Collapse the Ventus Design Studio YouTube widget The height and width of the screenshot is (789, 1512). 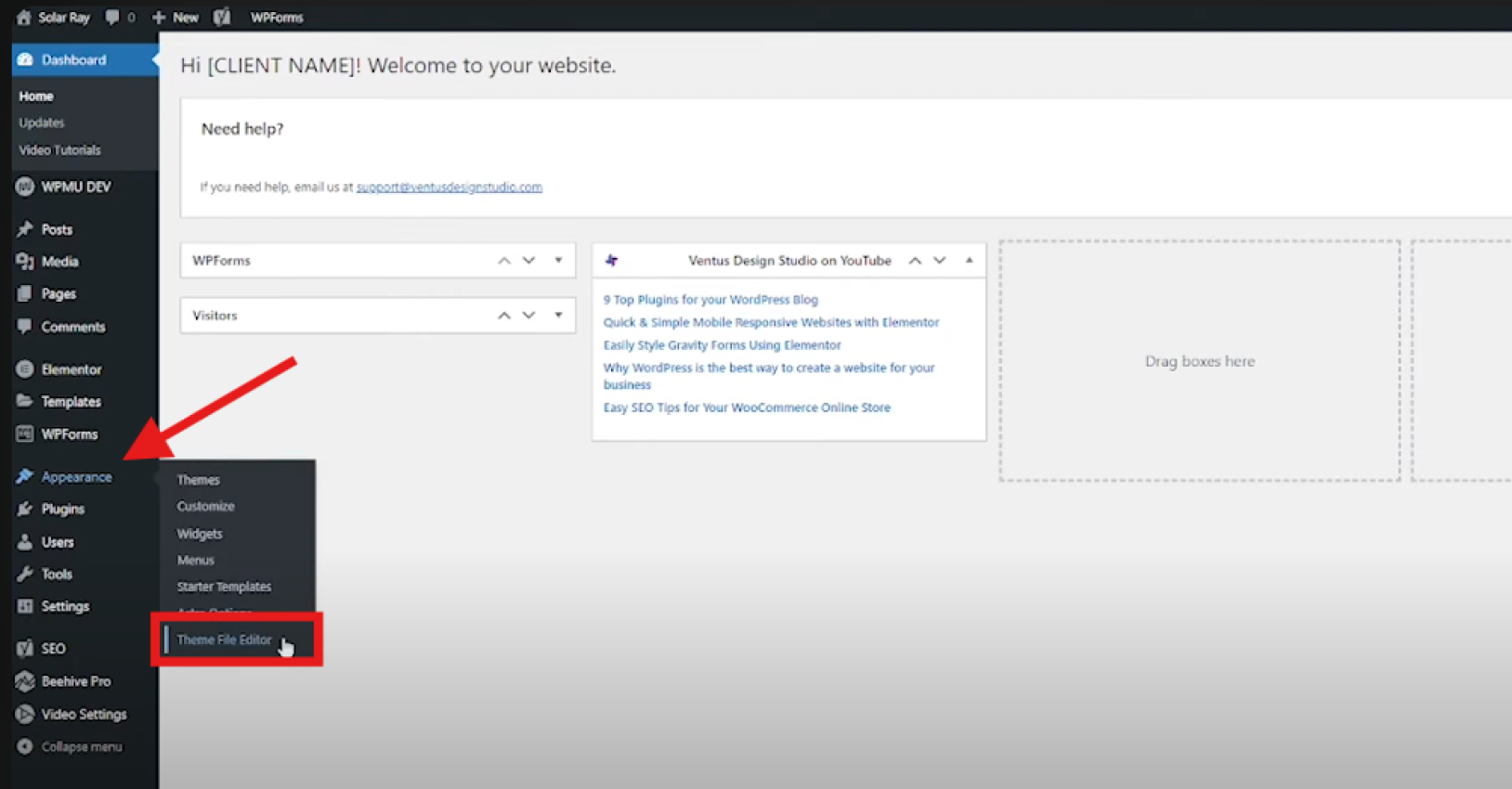pos(969,261)
